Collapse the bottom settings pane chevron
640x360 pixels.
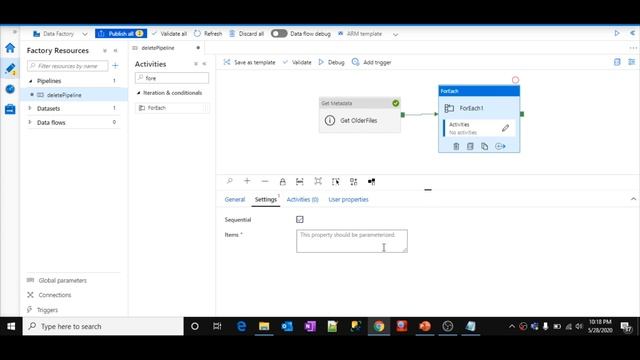pyautogui.click(x=633, y=199)
